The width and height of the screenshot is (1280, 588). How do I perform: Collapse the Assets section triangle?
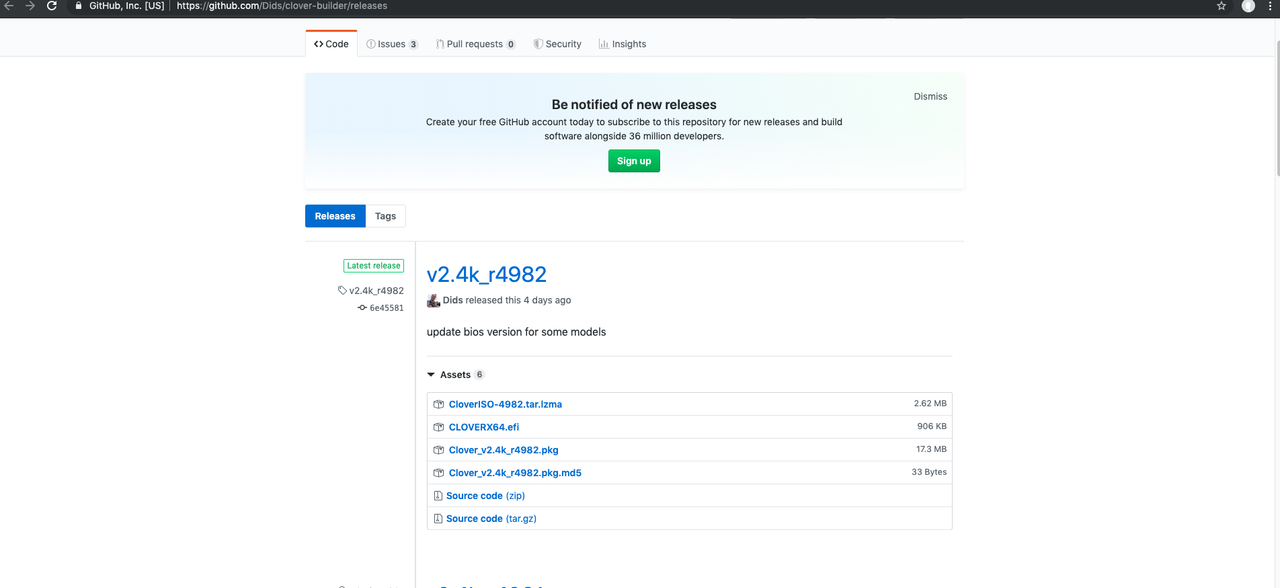[x=431, y=375]
